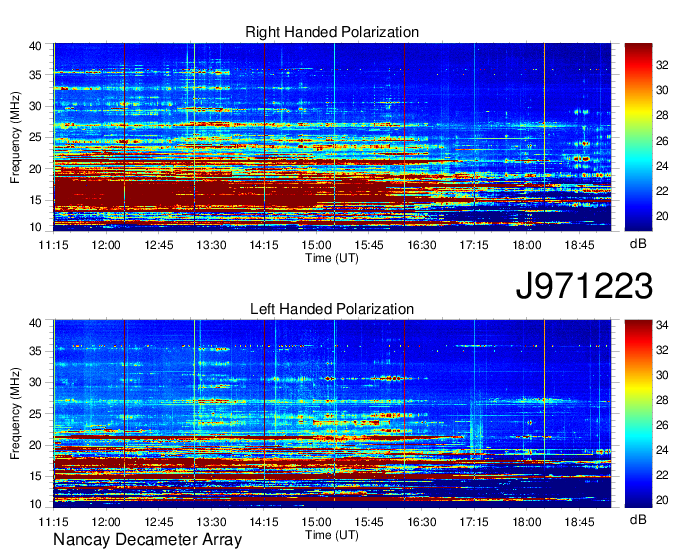
Task: Click the 20 MHz tick on Right Handed plot
Action: point(35,169)
